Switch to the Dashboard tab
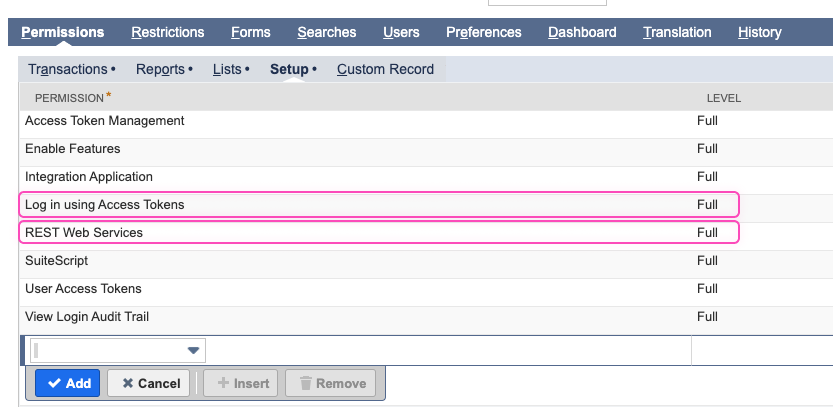 coord(582,32)
